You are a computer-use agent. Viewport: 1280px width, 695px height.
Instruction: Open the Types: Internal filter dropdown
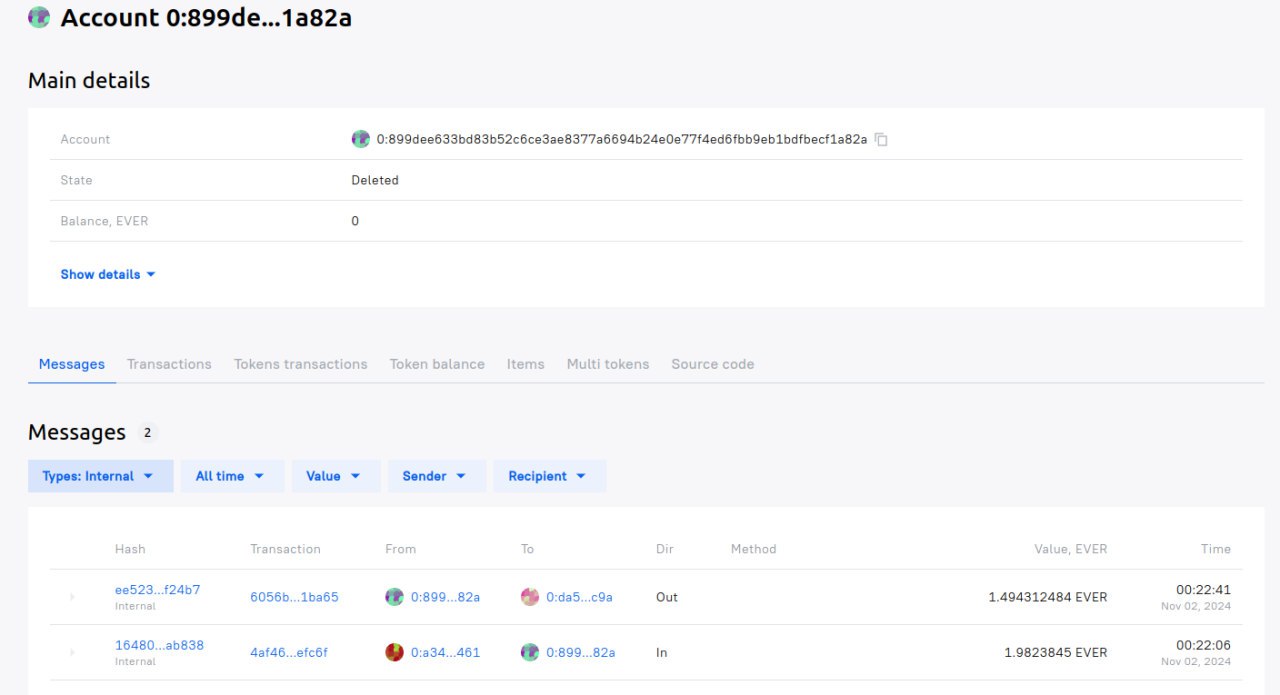pyautogui.click(x=100, y=476)
